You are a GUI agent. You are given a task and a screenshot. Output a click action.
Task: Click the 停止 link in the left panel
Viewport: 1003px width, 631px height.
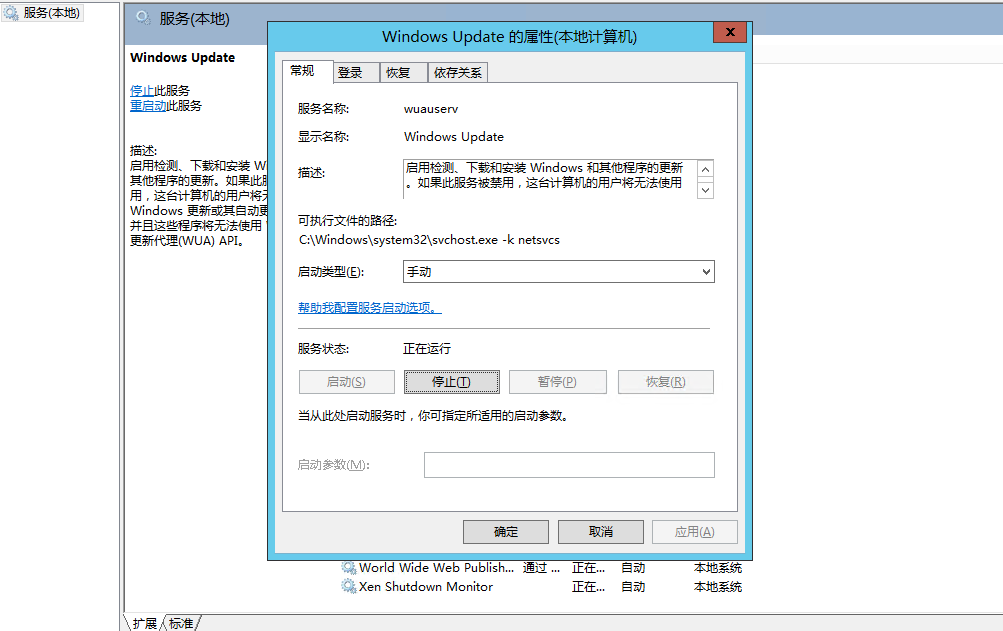tap(142, 90)
